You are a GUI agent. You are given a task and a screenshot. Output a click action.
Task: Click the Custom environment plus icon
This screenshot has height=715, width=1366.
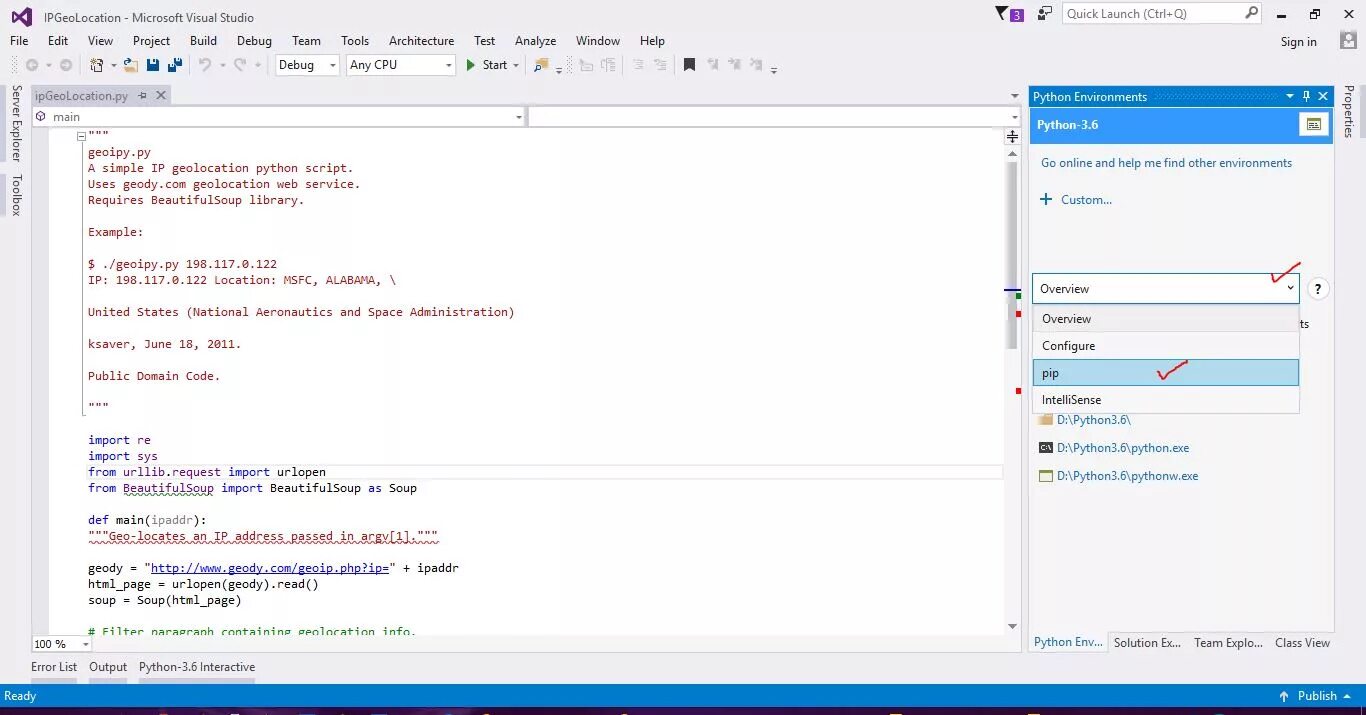click(x=1046, y=199)
